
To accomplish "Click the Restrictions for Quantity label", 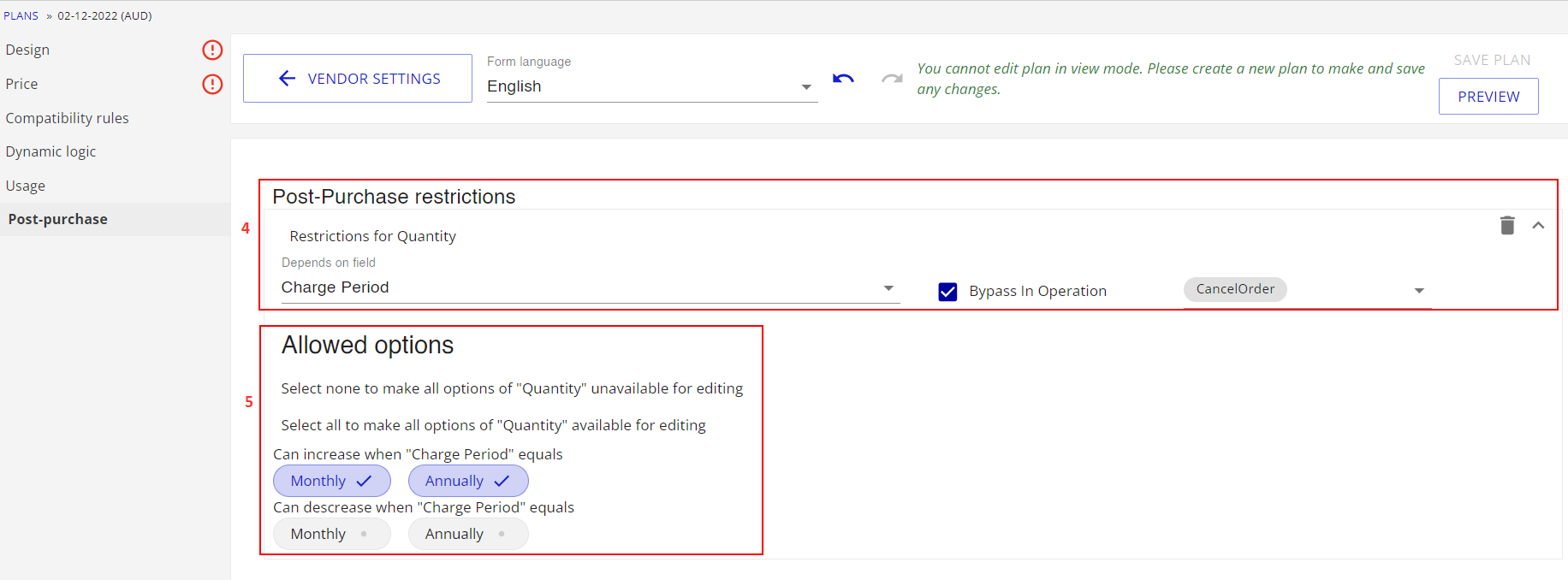I will 372,236.
